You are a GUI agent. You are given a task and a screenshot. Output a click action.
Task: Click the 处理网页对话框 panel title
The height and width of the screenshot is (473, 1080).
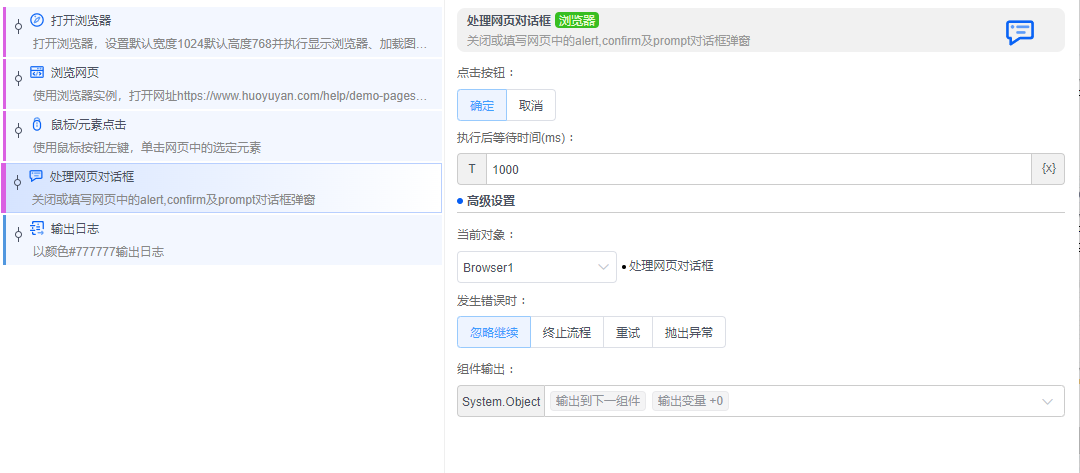[x=508, y=21]
